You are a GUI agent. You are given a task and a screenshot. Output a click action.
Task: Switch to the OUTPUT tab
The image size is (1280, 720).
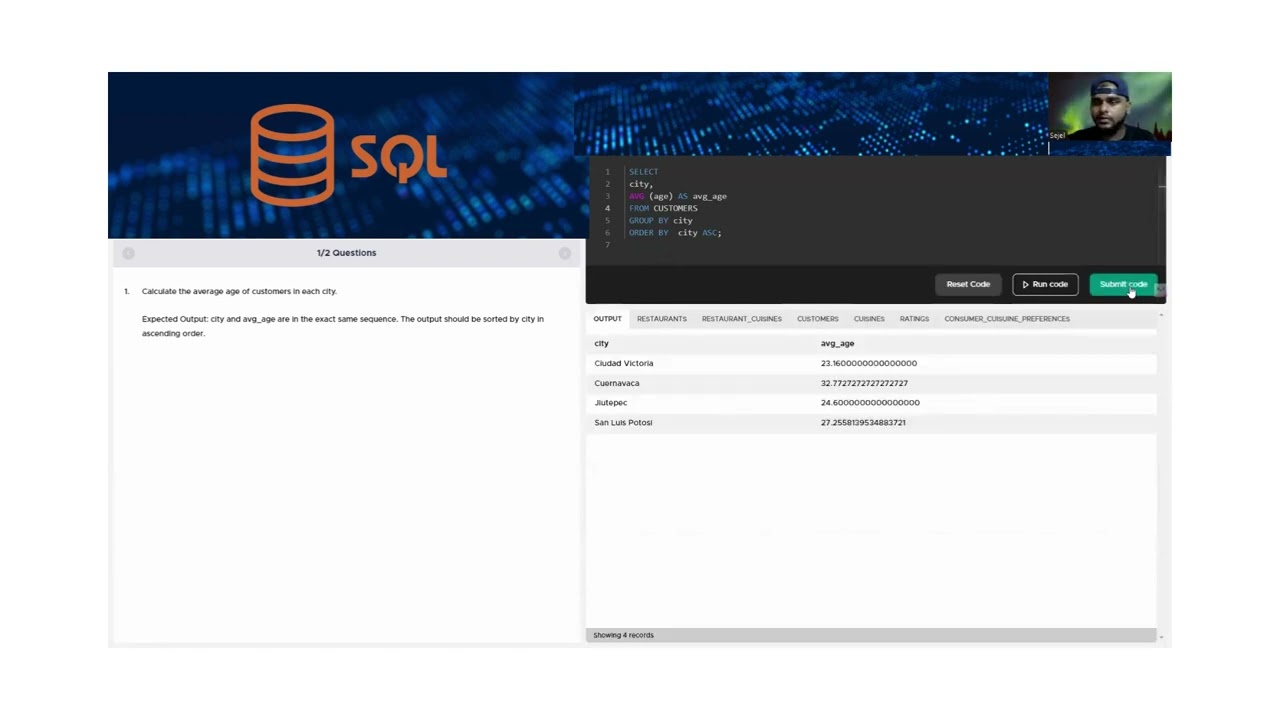click(x=607, y=319)
